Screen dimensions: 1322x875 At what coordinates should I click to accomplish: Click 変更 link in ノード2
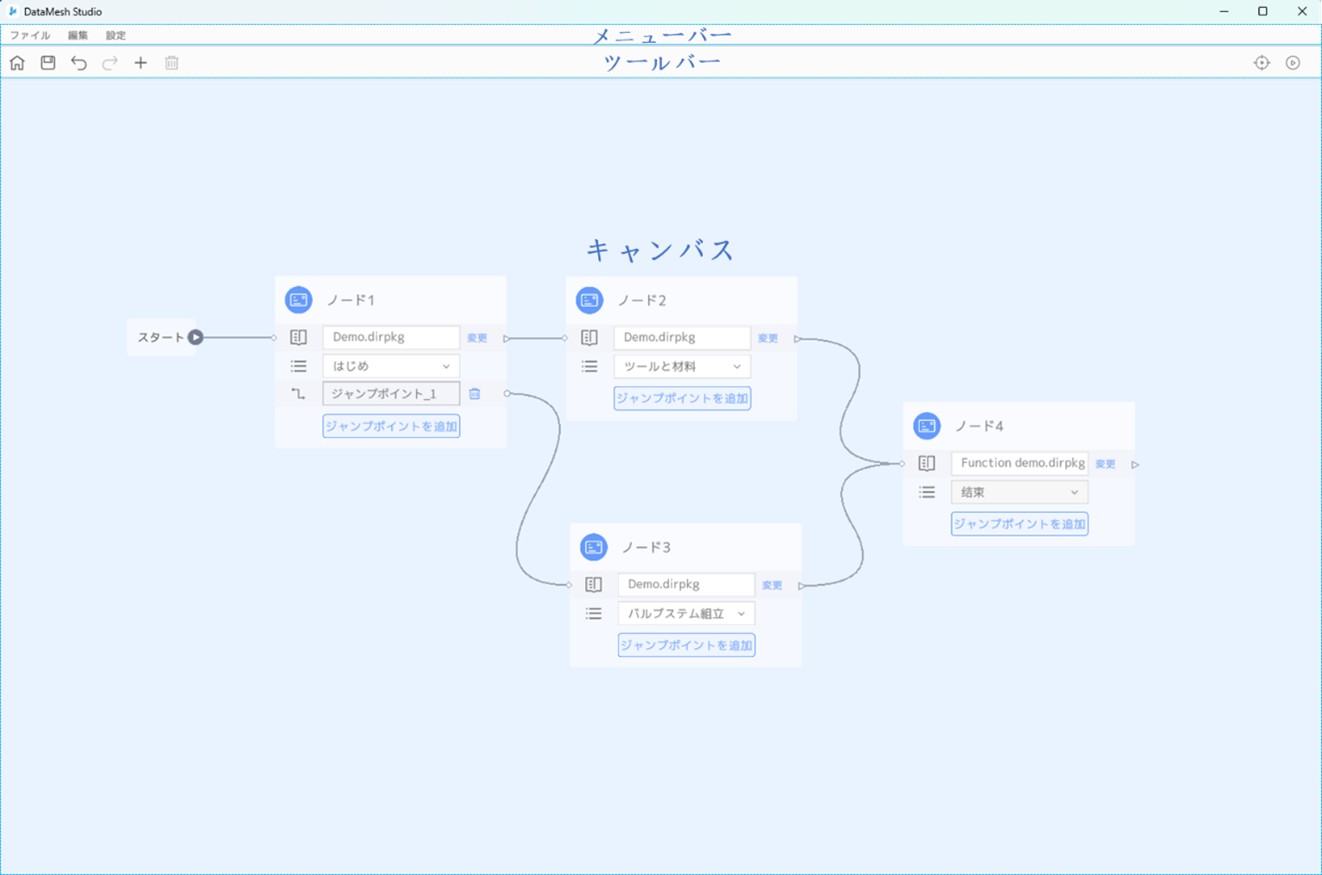point(768,338)
